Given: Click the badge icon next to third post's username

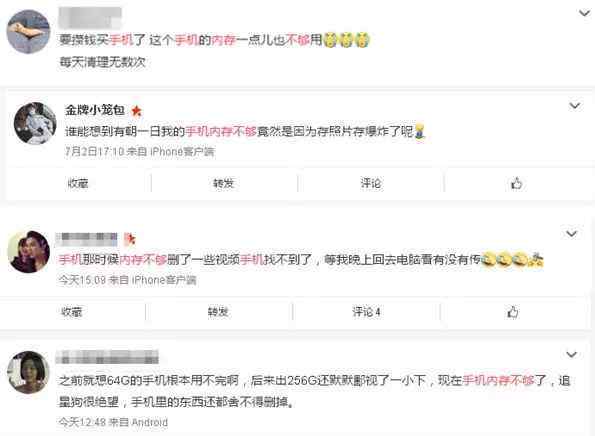Looking at the screenshot, I should (x=130, y=239).
